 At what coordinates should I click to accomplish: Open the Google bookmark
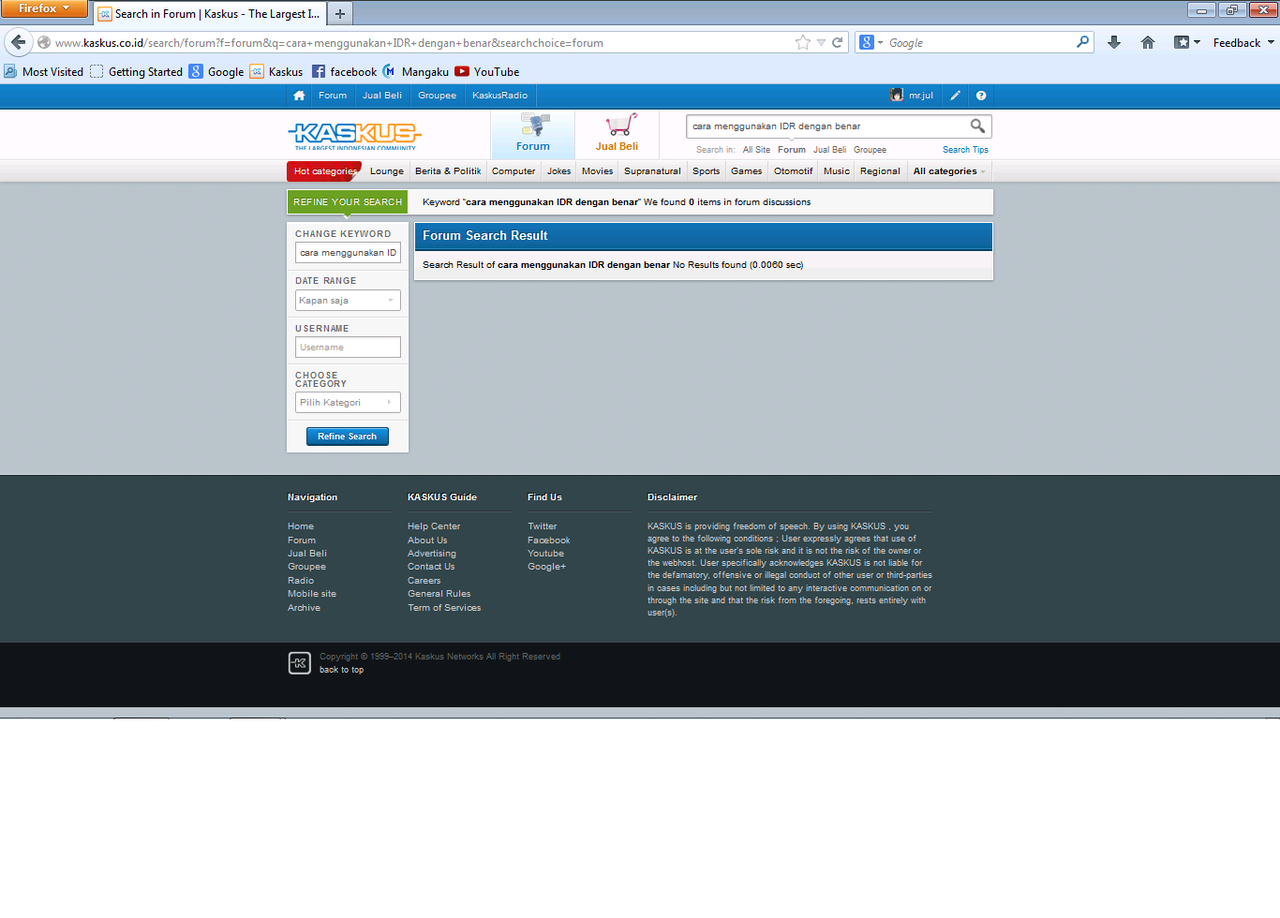[x=217, y=72]
